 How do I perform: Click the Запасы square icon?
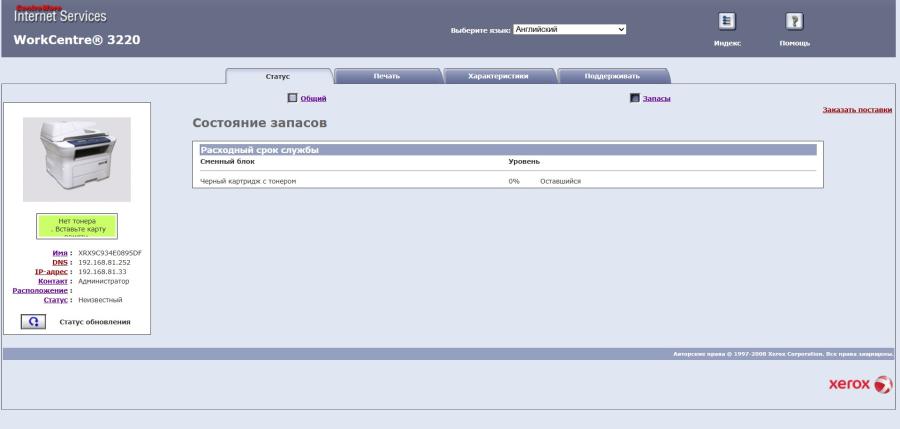634,98
